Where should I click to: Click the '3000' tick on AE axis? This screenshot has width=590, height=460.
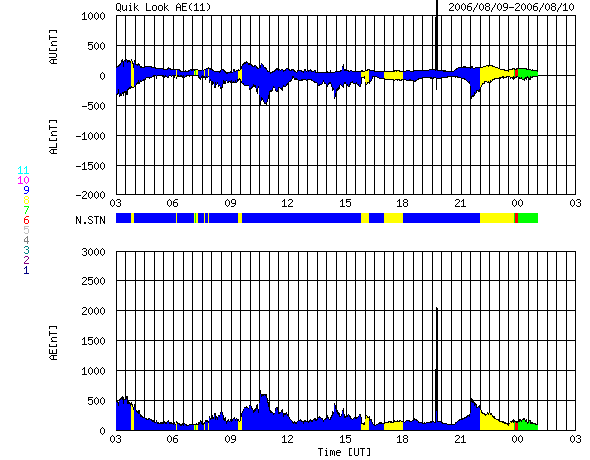(93, 252)
